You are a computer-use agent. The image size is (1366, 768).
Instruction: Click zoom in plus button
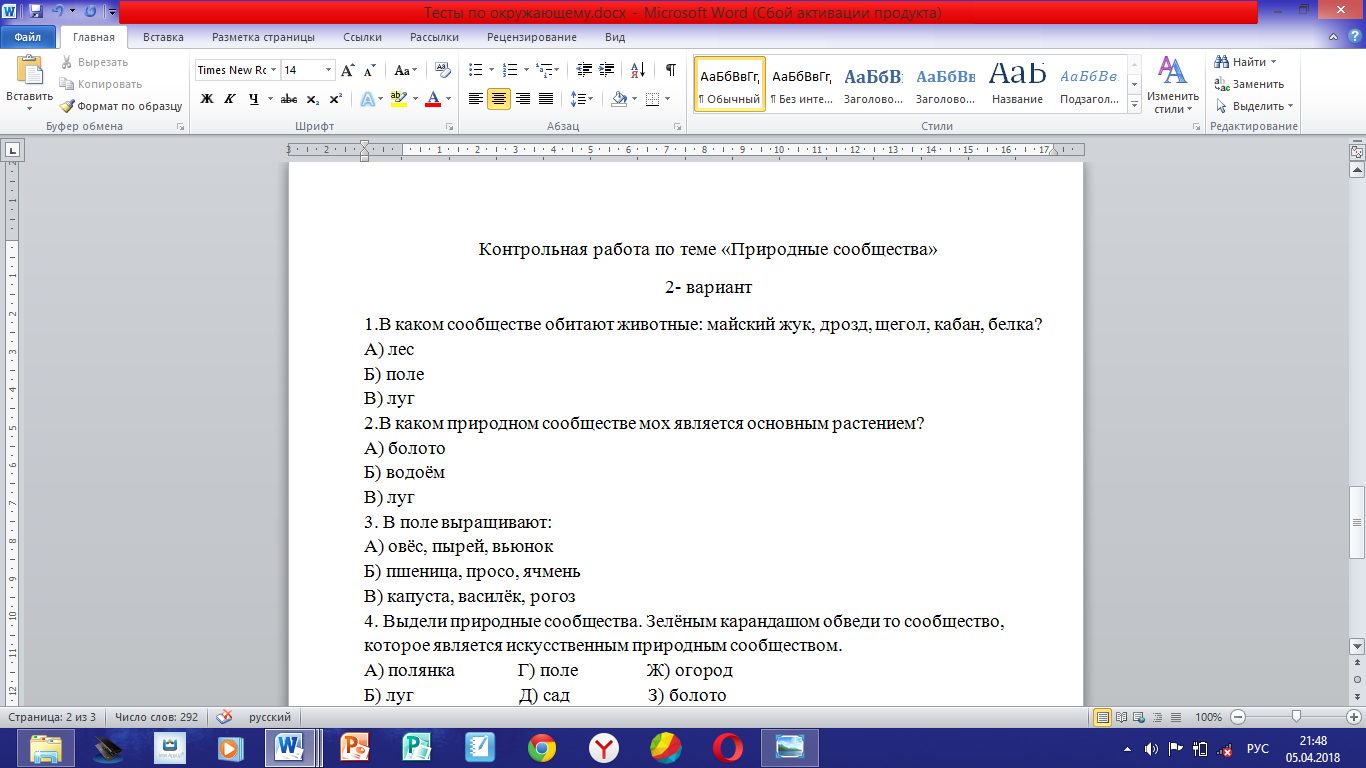coord(1355,717)
